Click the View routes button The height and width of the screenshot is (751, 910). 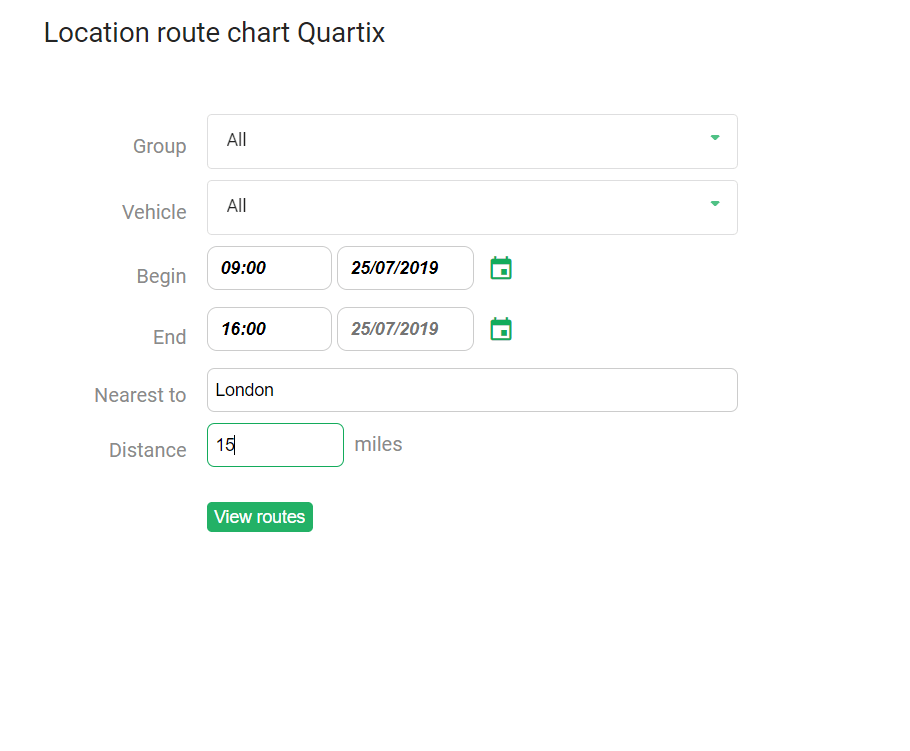(x=259, y=517)
